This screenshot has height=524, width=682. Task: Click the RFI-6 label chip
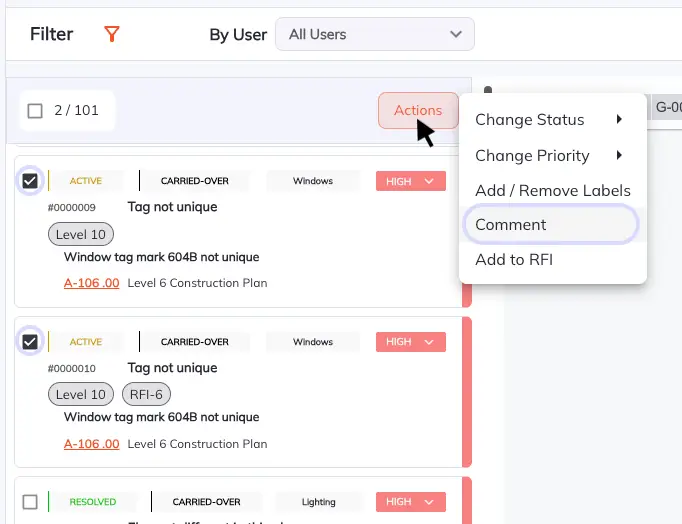[x=146, y=394]
